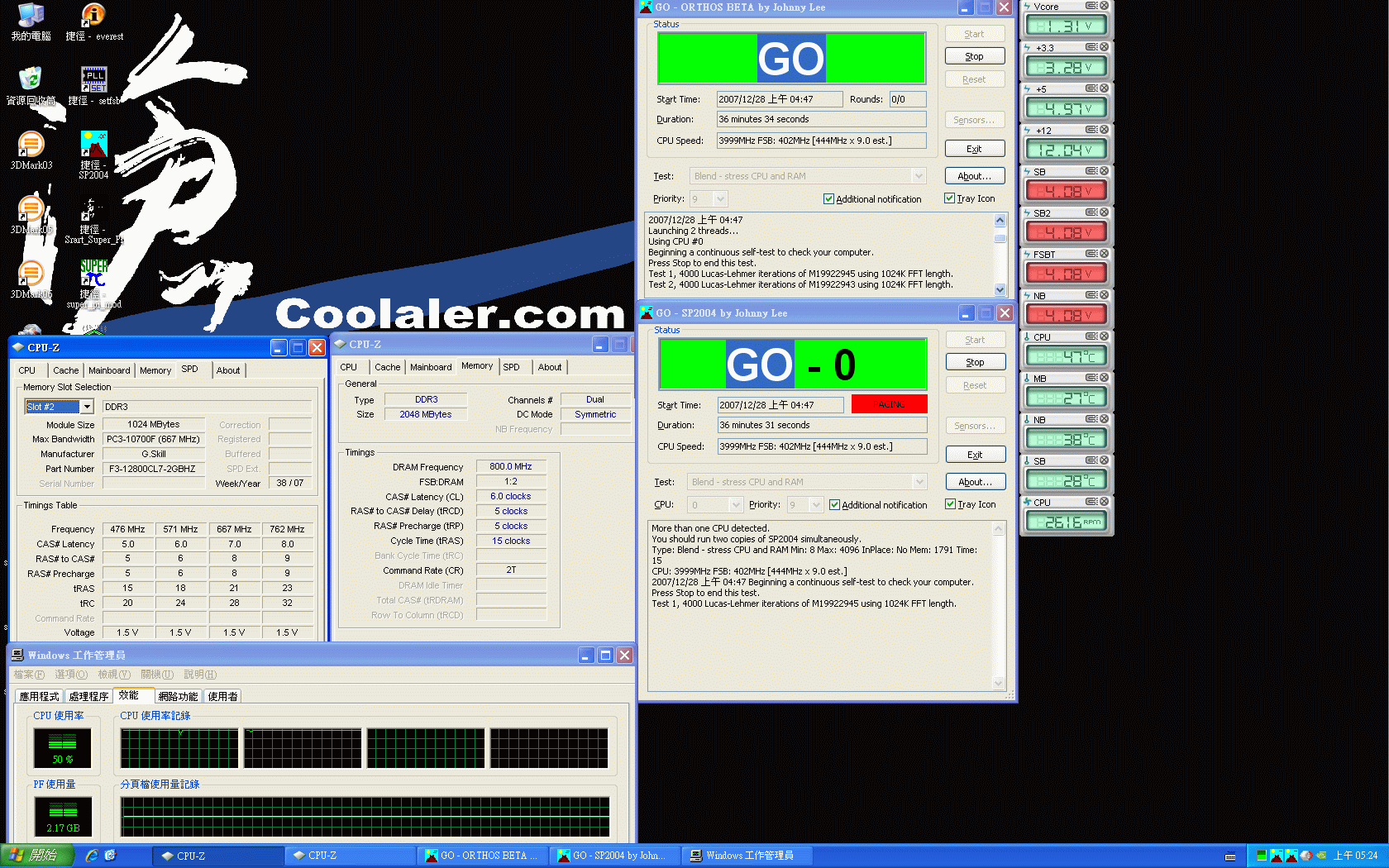Click Internet Explorer quick launch icon

92,856
